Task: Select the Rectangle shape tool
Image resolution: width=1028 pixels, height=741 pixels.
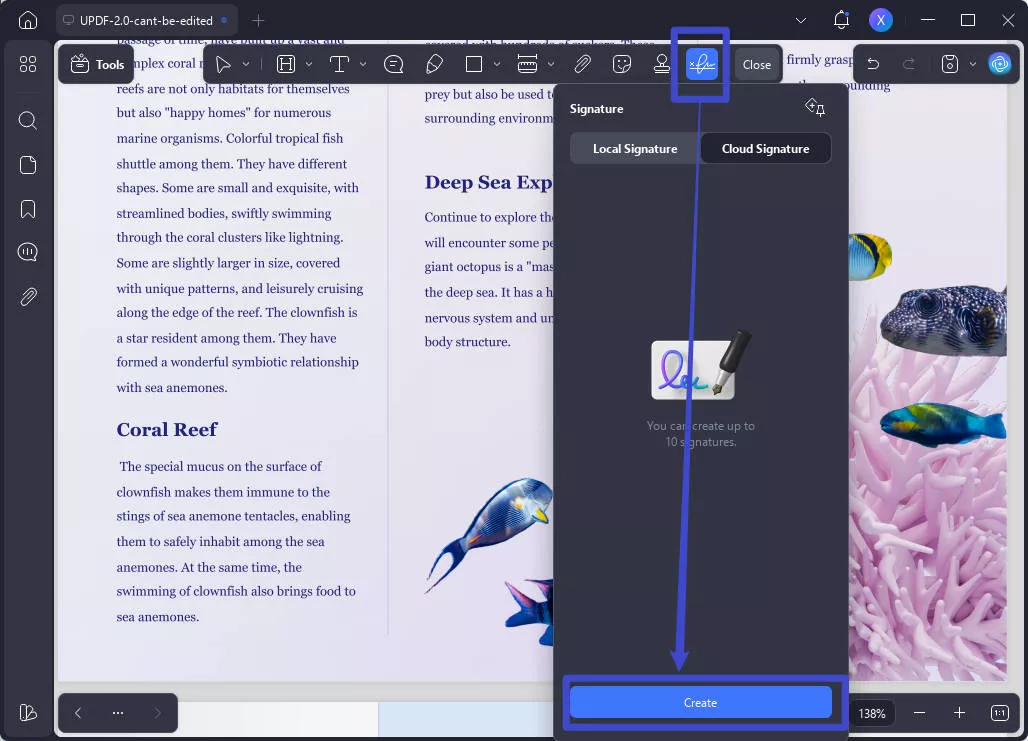Action: tap(474, 64)
